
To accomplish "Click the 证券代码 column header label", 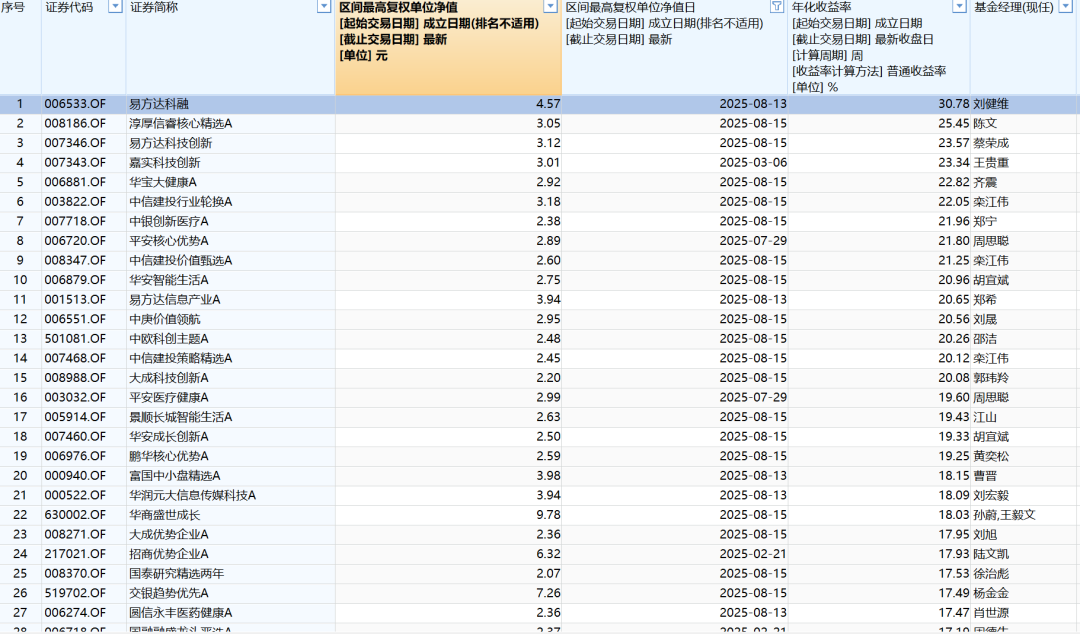I will pos(69,8).
